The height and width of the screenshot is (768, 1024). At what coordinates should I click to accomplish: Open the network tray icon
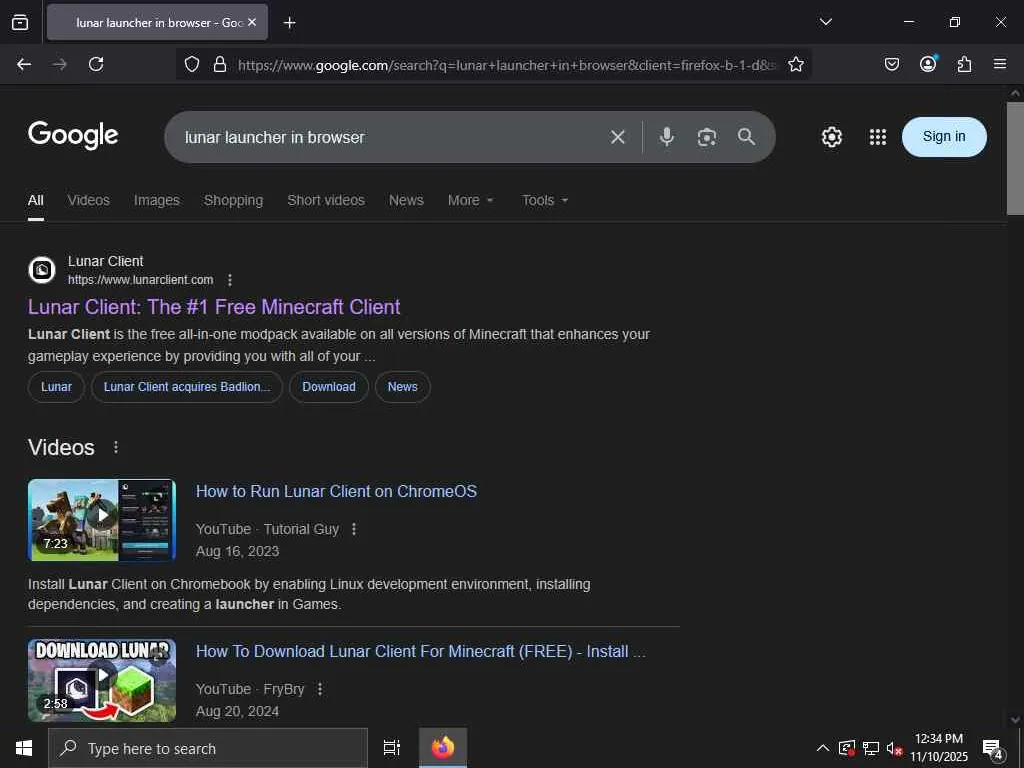point(871,748)
